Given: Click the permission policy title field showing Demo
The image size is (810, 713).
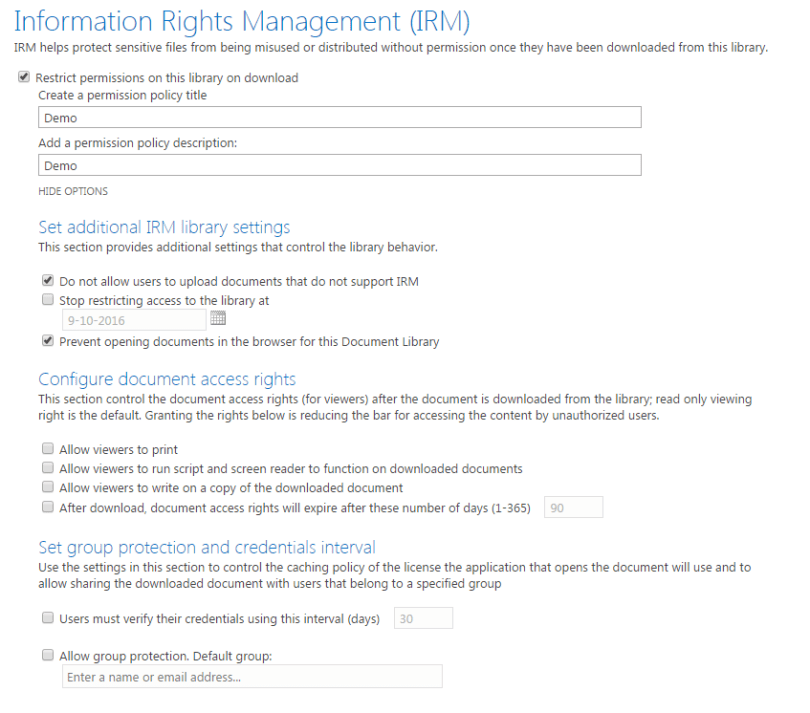Looking at the screenshot, I should coord(340,117).
